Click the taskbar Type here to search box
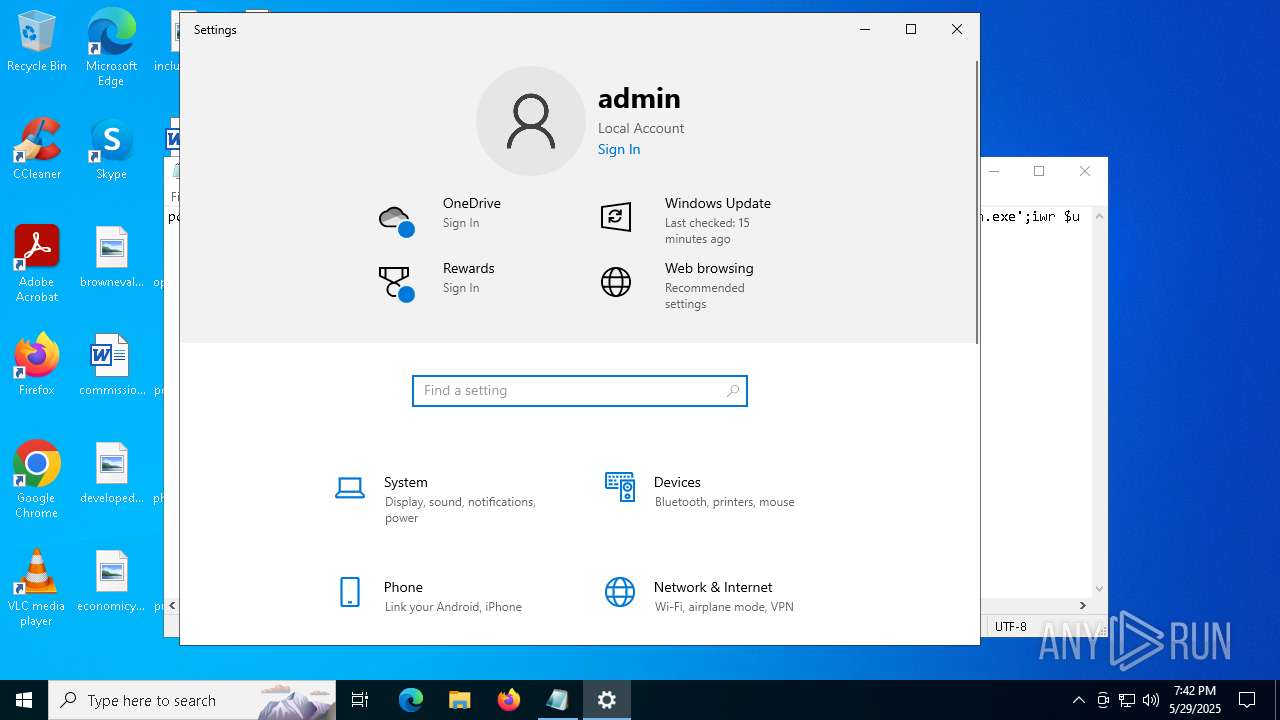This screenshot has height=720, width=1280. coord(192,700)
